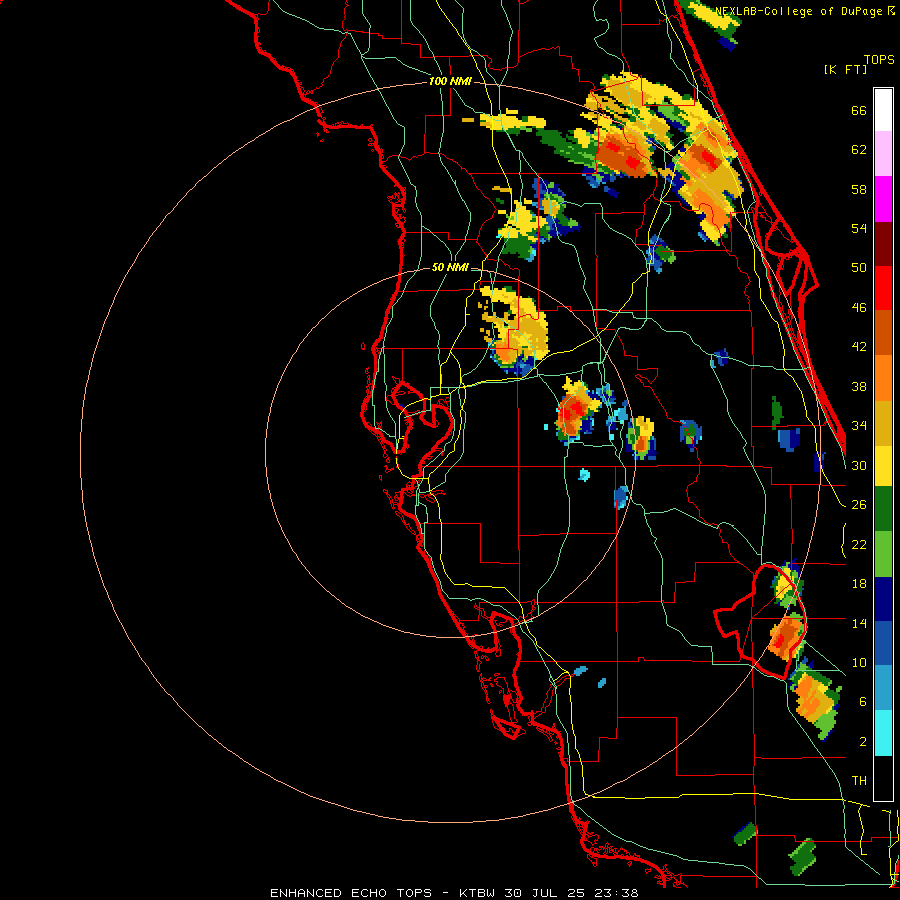
Task: Click the light pink legend swatch
Action: (x=883, y=153)
